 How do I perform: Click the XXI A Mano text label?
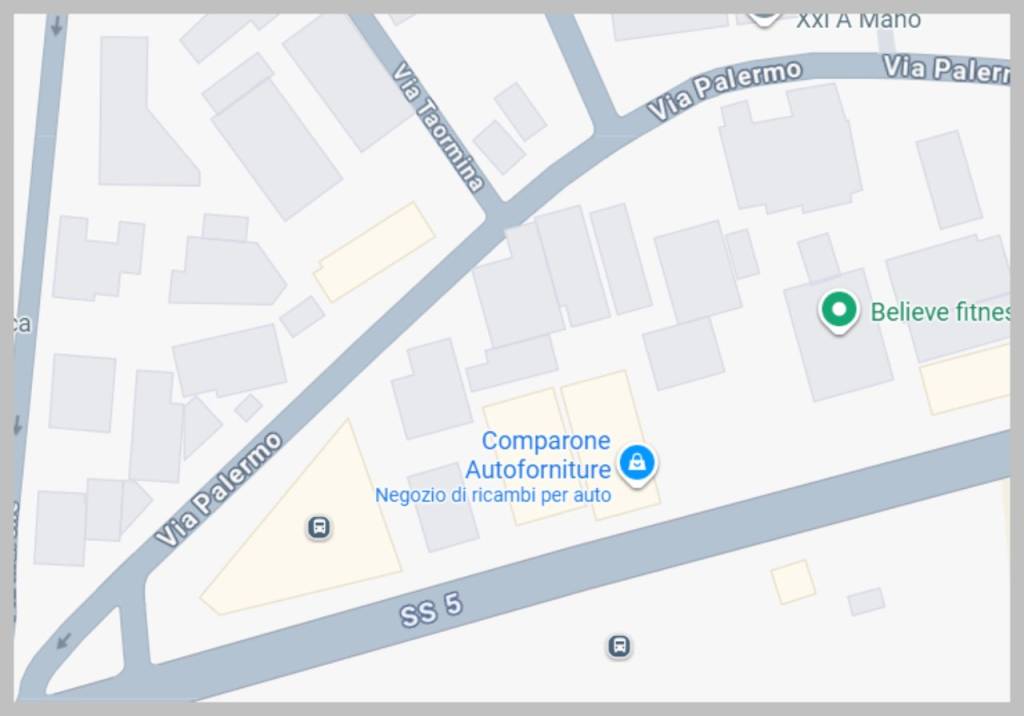pos(858,21)
